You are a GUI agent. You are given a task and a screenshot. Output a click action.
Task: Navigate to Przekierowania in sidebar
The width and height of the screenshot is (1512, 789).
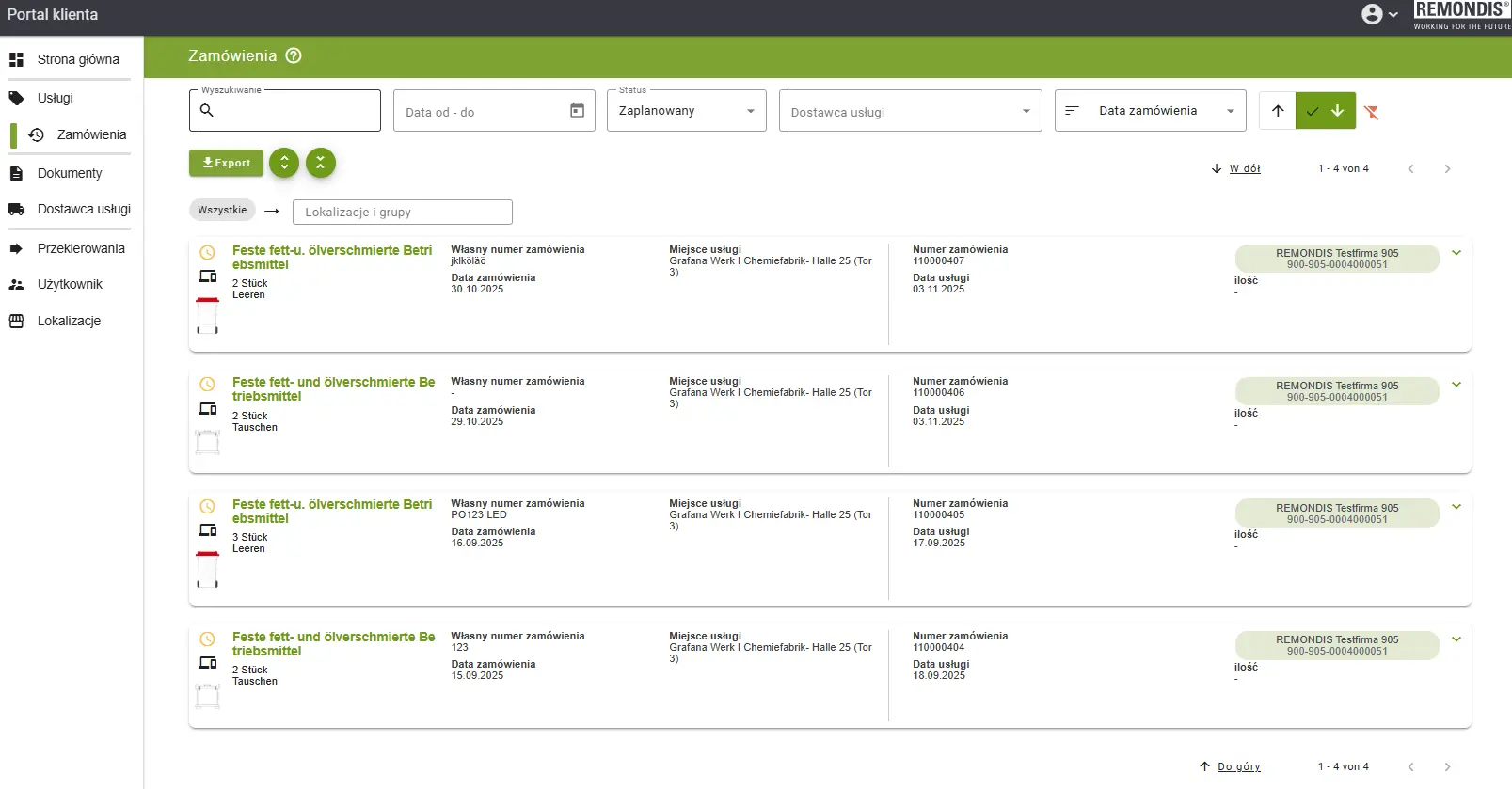[x=81, y=248]
